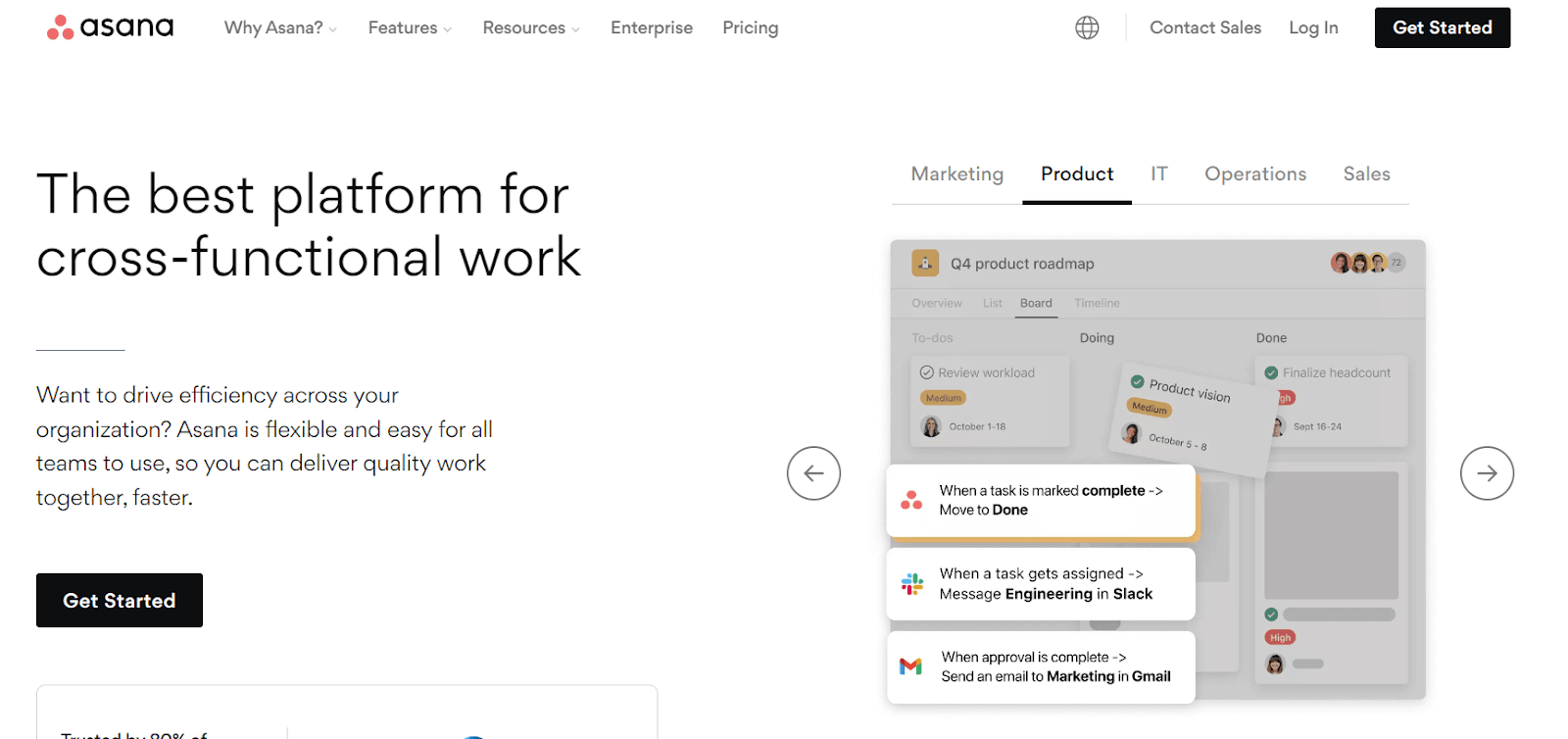Select the Sales tab
The image size is (1568, 739).
1366,173
